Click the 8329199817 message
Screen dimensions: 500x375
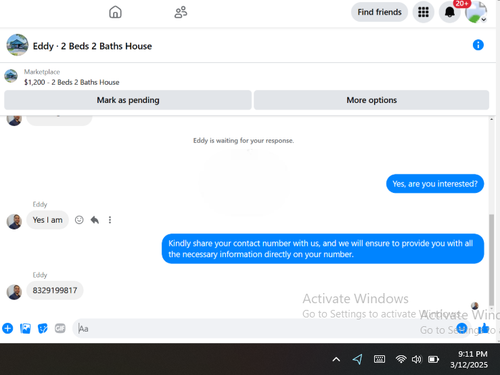(x=55, y=290)
